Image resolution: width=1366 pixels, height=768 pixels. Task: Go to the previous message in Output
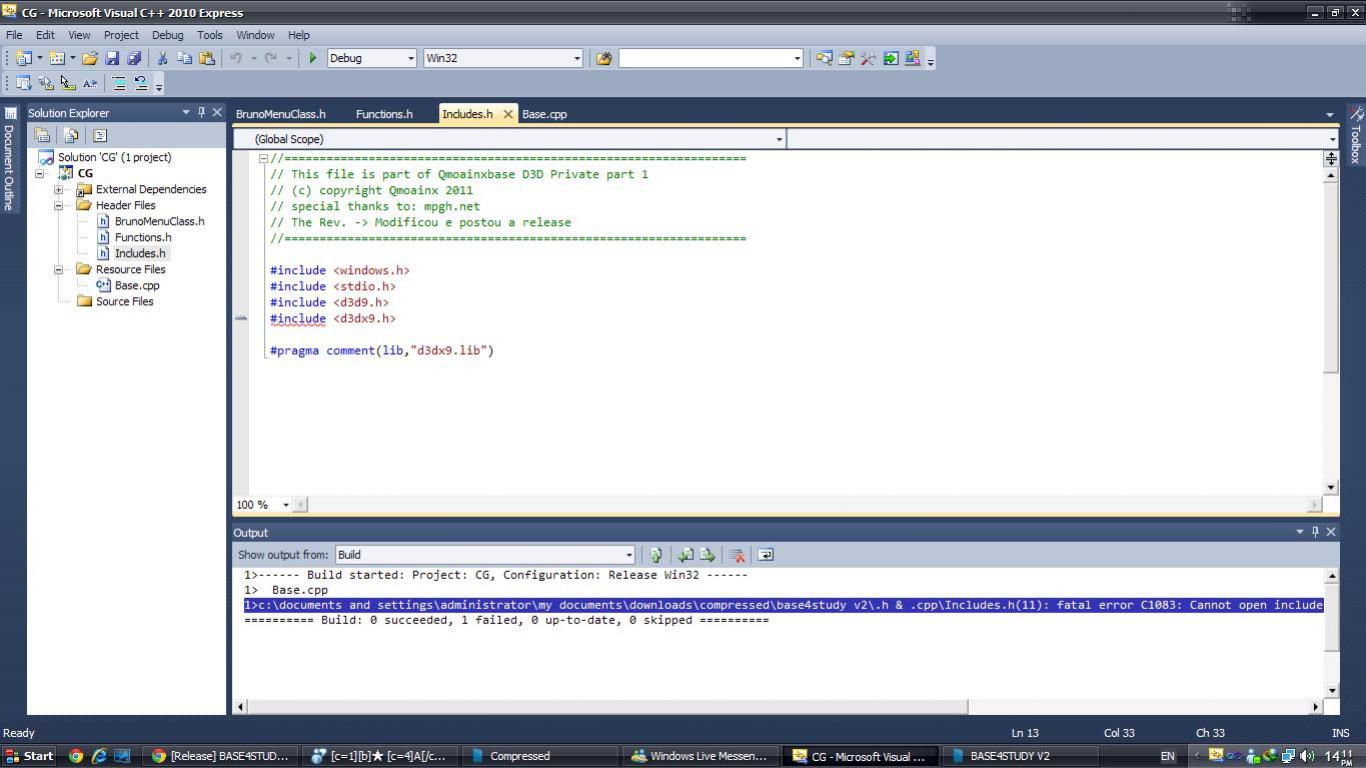tap(686, 555)
